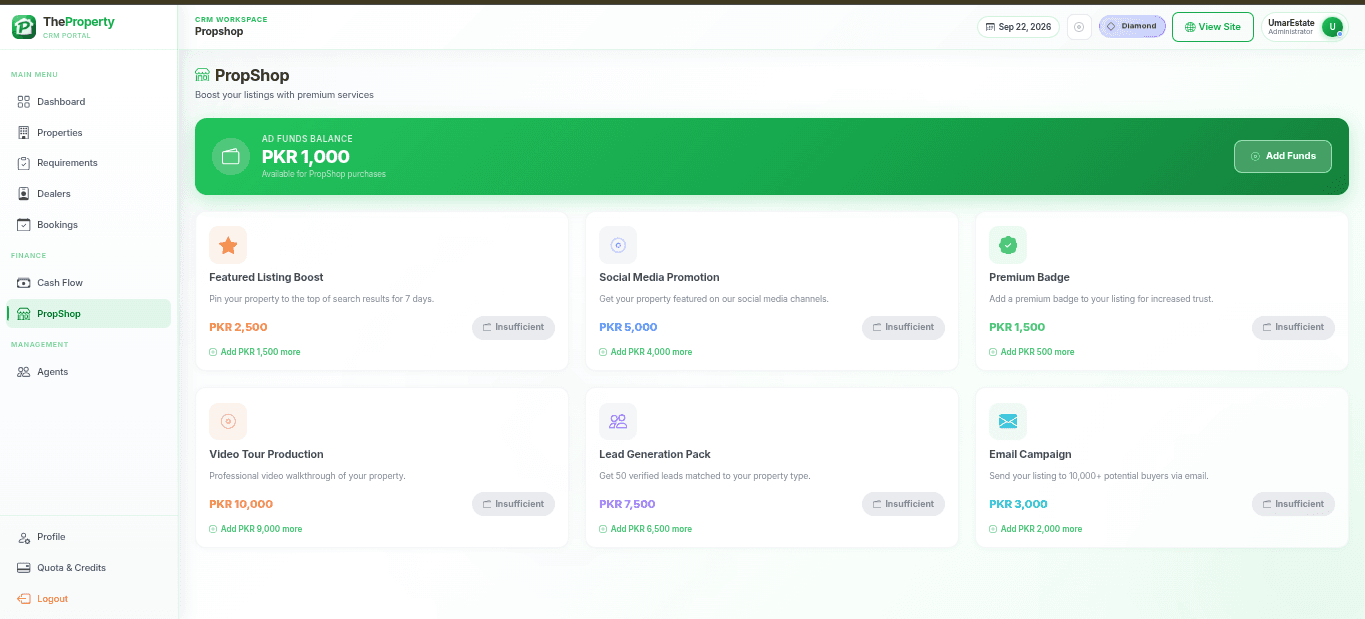Select the Requirements clipboard icon
The width and height of the screenshot is (1365, 619).
point(24,163)
